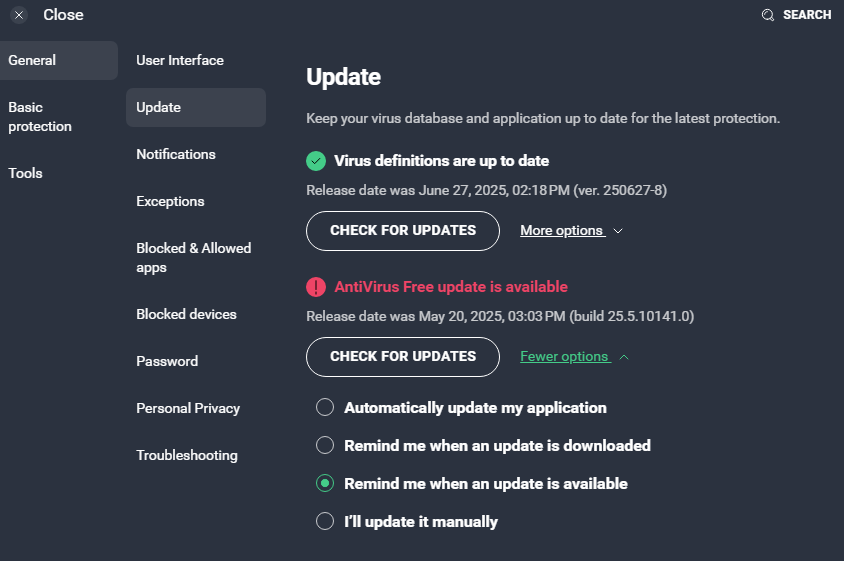The height and width of the screenshot is (561, 844).
Task: Open the Basic protection section
Action: [x=40, y=117]
